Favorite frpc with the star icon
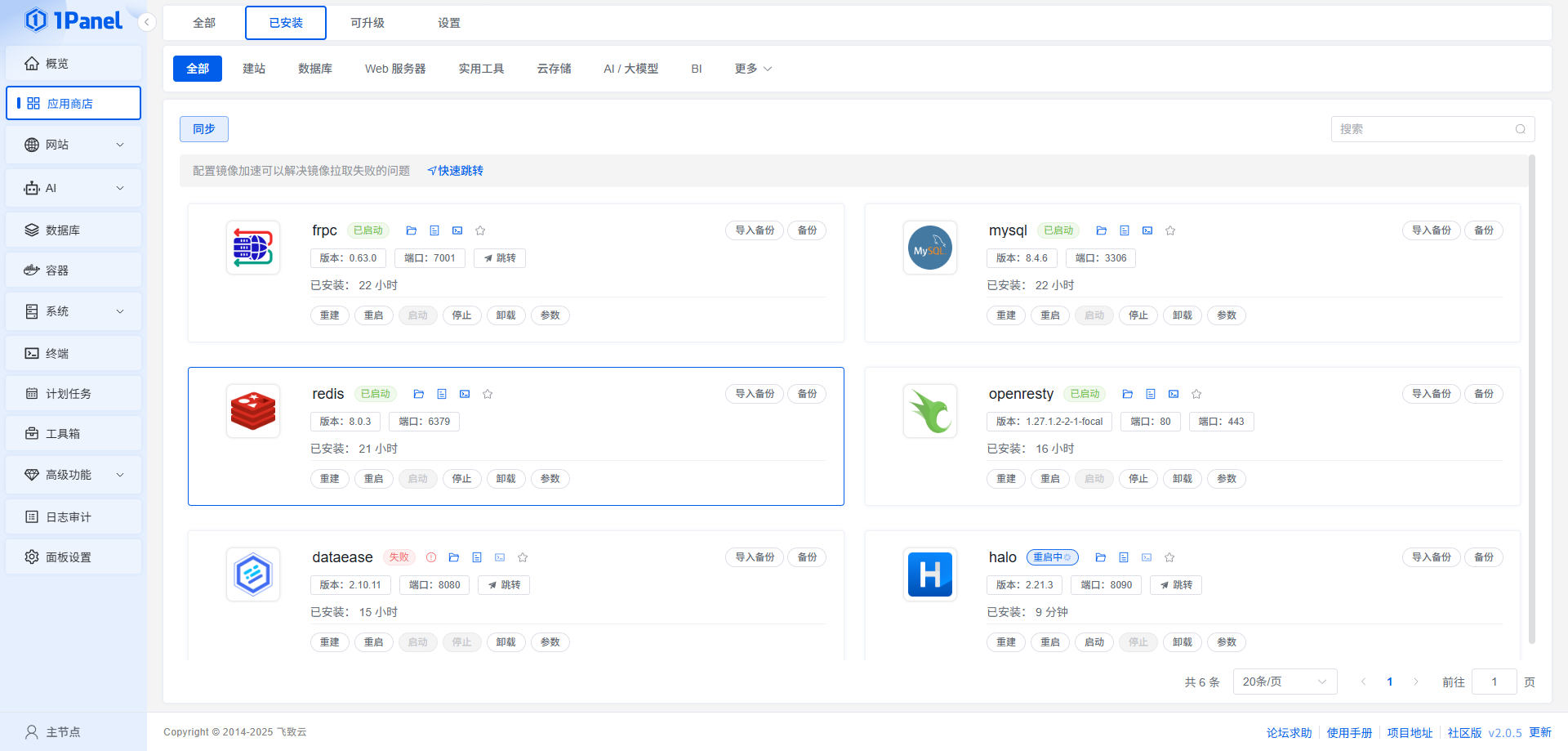Screen dimensions: 1568x751 pyautogui.click(x=480, y=230)
